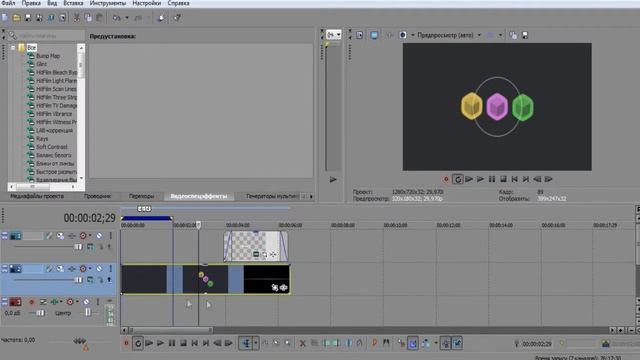Toggle Mute on audio track 3
The image size is (640, 360).
click(x=86, y=302)
